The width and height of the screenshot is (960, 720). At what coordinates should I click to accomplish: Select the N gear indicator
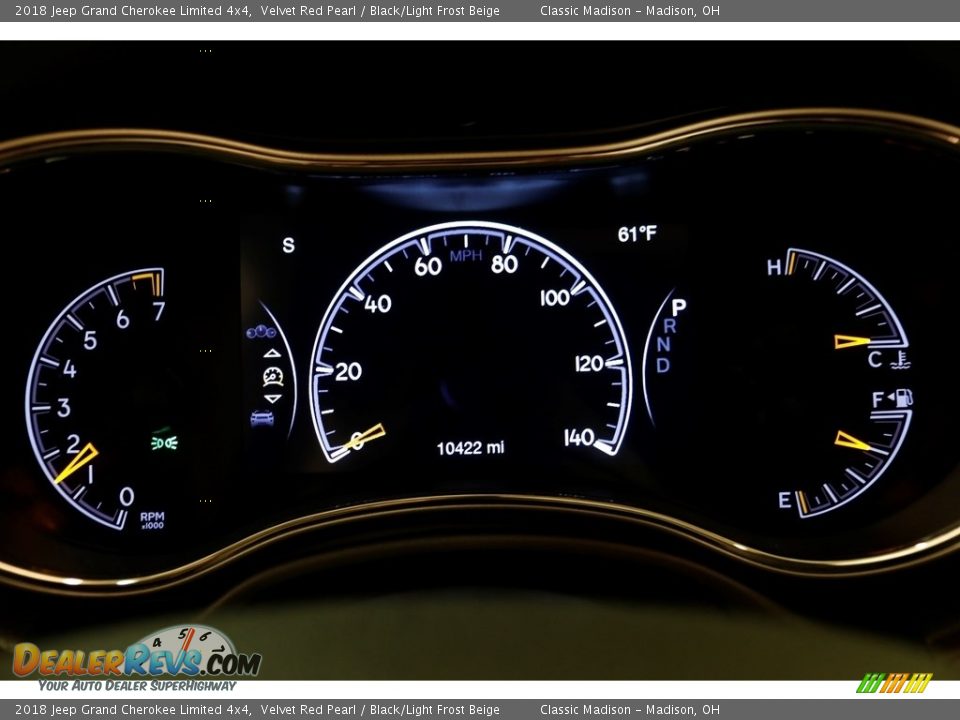664,345
